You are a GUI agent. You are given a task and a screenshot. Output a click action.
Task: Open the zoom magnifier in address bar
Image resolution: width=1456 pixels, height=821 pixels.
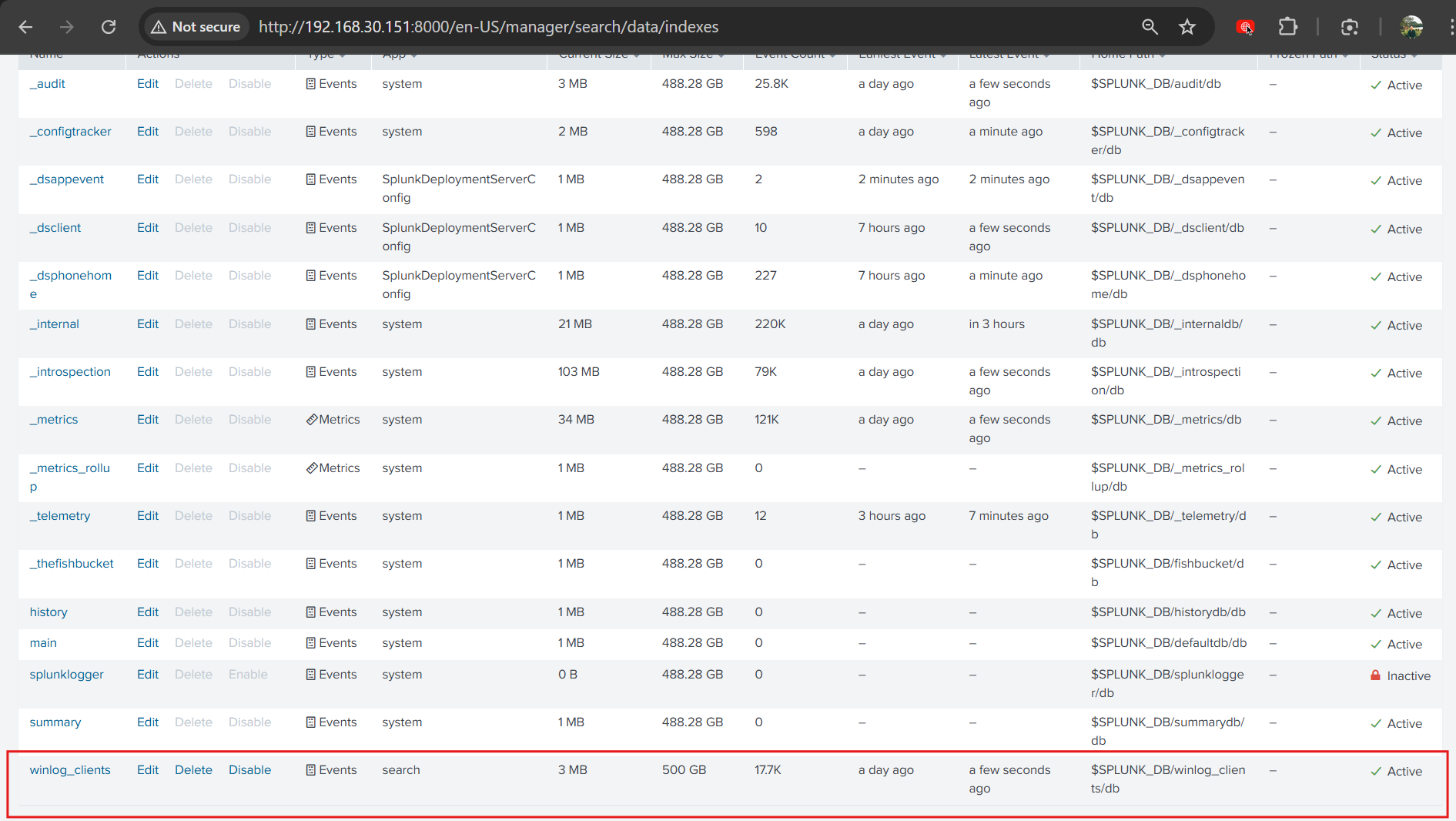(1150, 27)
